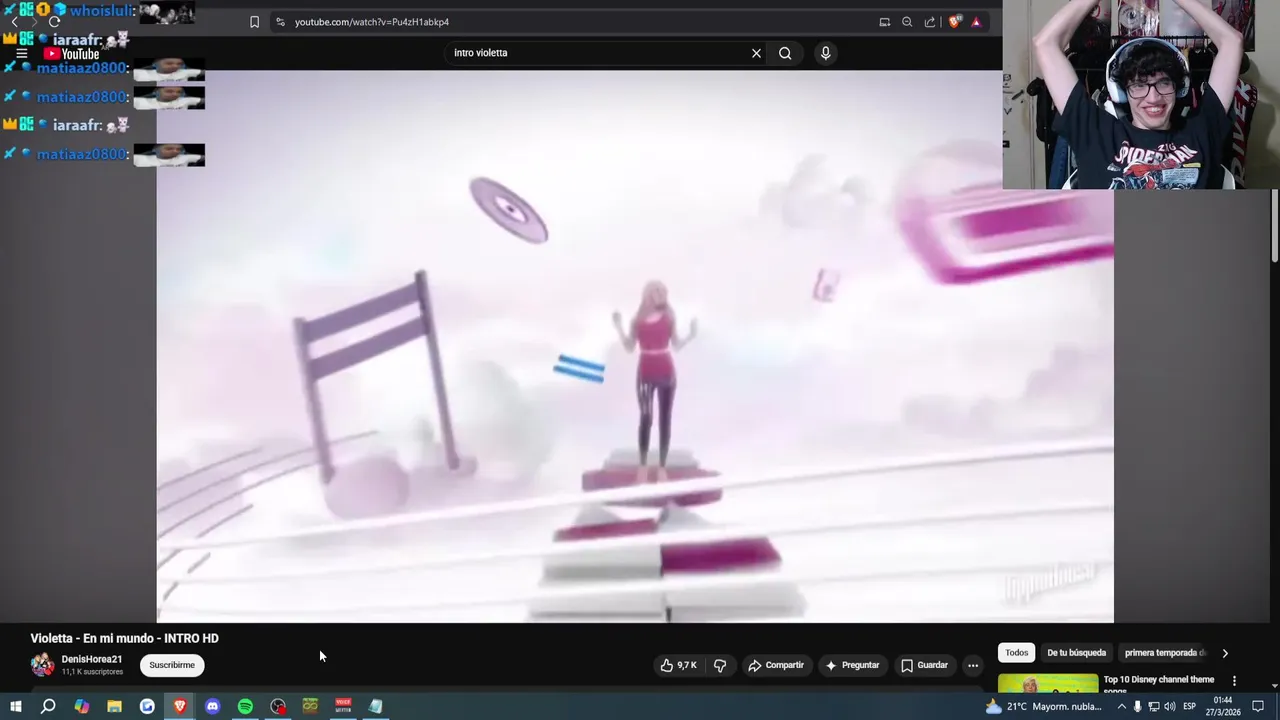The height and width of the screenshot is (720, 1280).
Task: Open File Explorer from the taskbar
Action: click(114, 706)
